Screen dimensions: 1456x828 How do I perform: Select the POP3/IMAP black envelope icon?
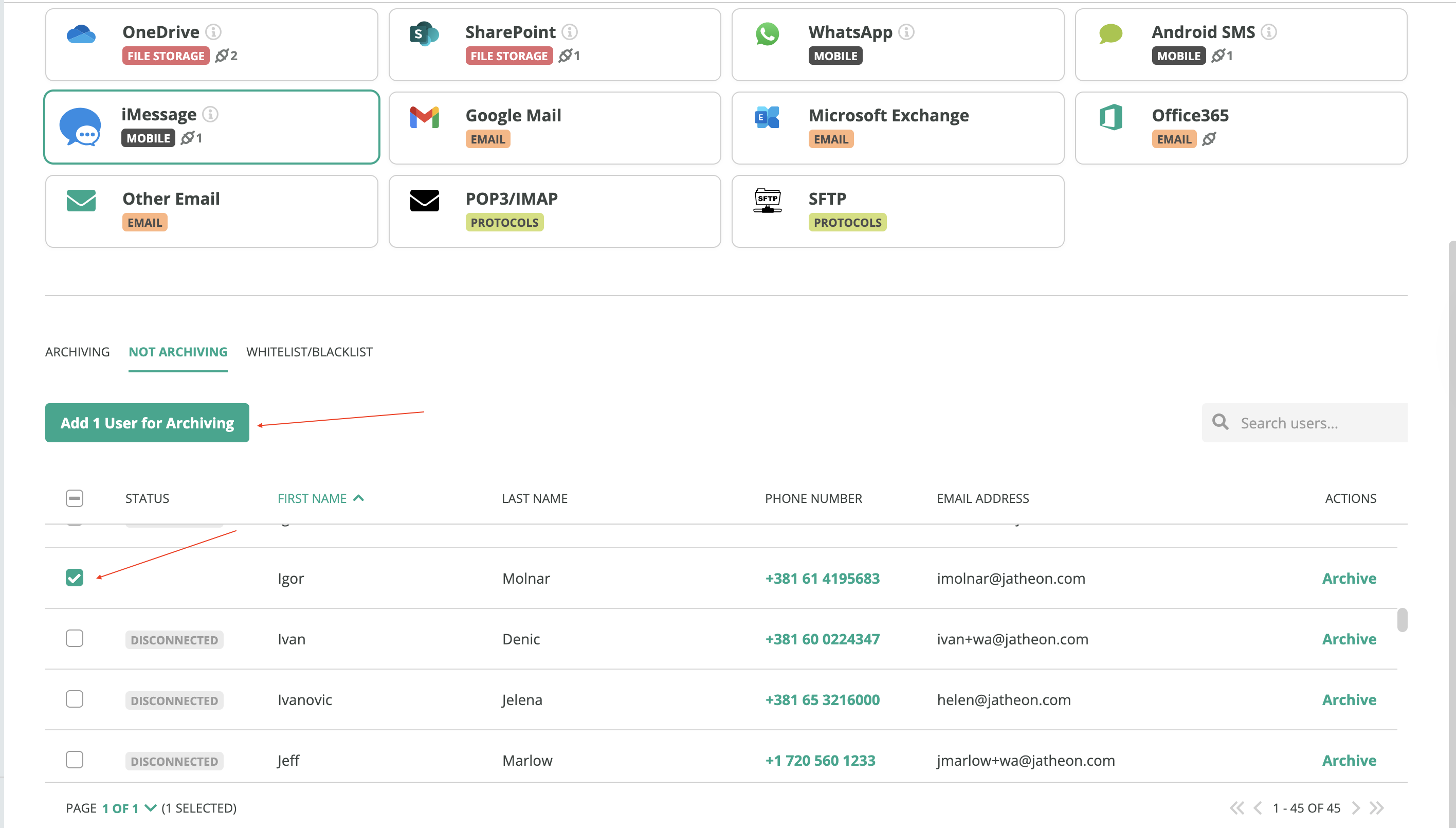click(x=424, y=201)
